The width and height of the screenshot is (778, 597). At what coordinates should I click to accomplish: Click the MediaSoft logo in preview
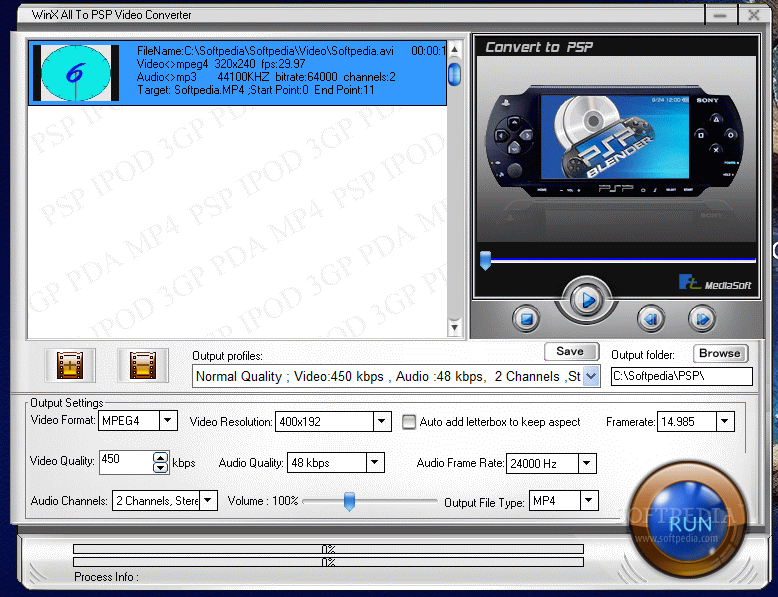coord(715,283)
